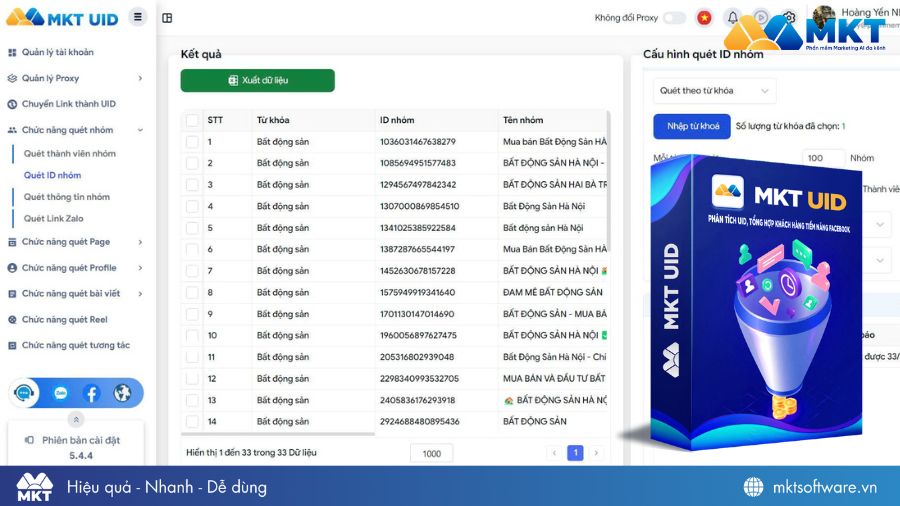Image resolution: width=900 pixels, height=506 pixels.
Task: Click the Phiên bản cài đặt icon
Action: click(x=29, y=440)
